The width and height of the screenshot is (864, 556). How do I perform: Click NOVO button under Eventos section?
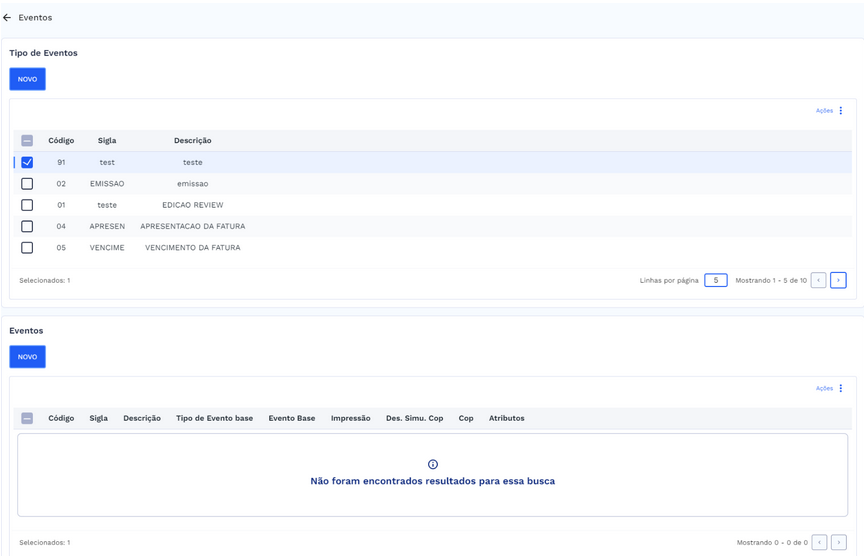click(27, 357)
